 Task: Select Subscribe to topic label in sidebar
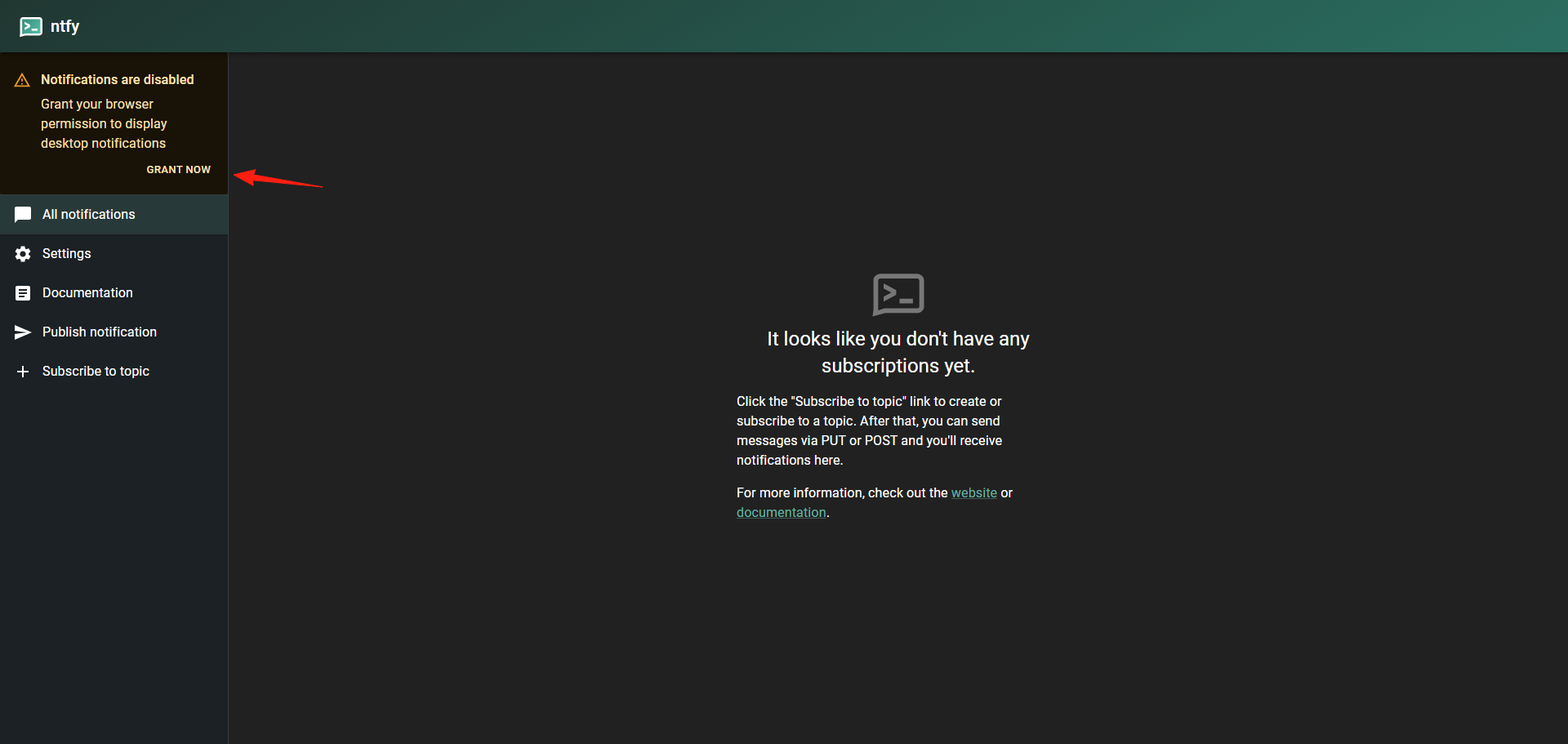click(96, 372)
